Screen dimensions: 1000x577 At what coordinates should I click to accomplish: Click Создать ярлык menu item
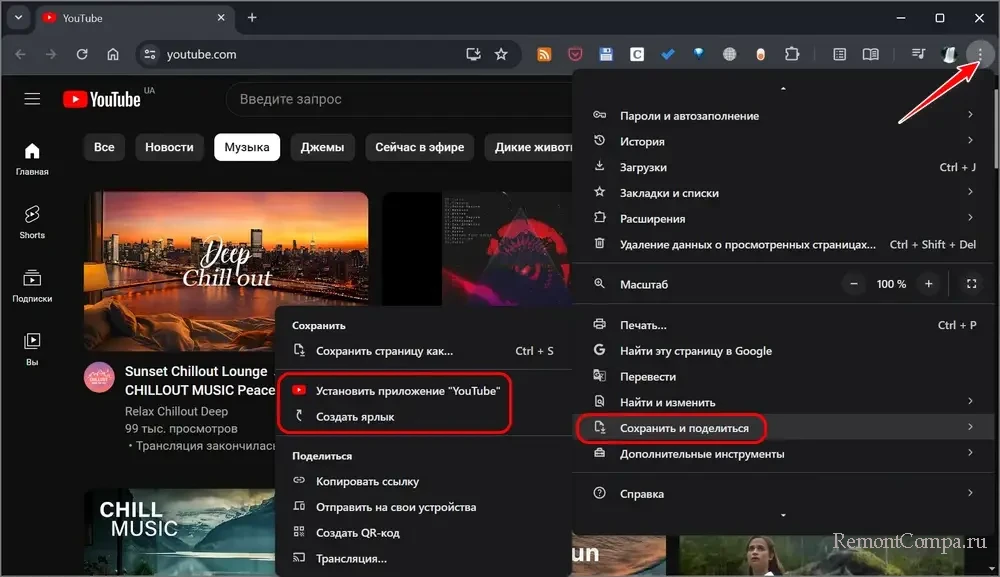point(423,416)
